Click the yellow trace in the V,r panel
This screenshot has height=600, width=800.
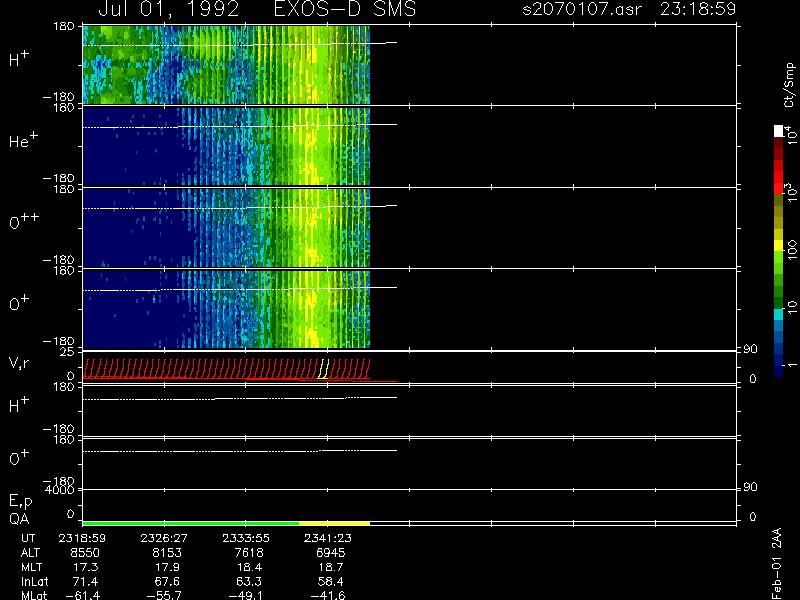point(323,369)
